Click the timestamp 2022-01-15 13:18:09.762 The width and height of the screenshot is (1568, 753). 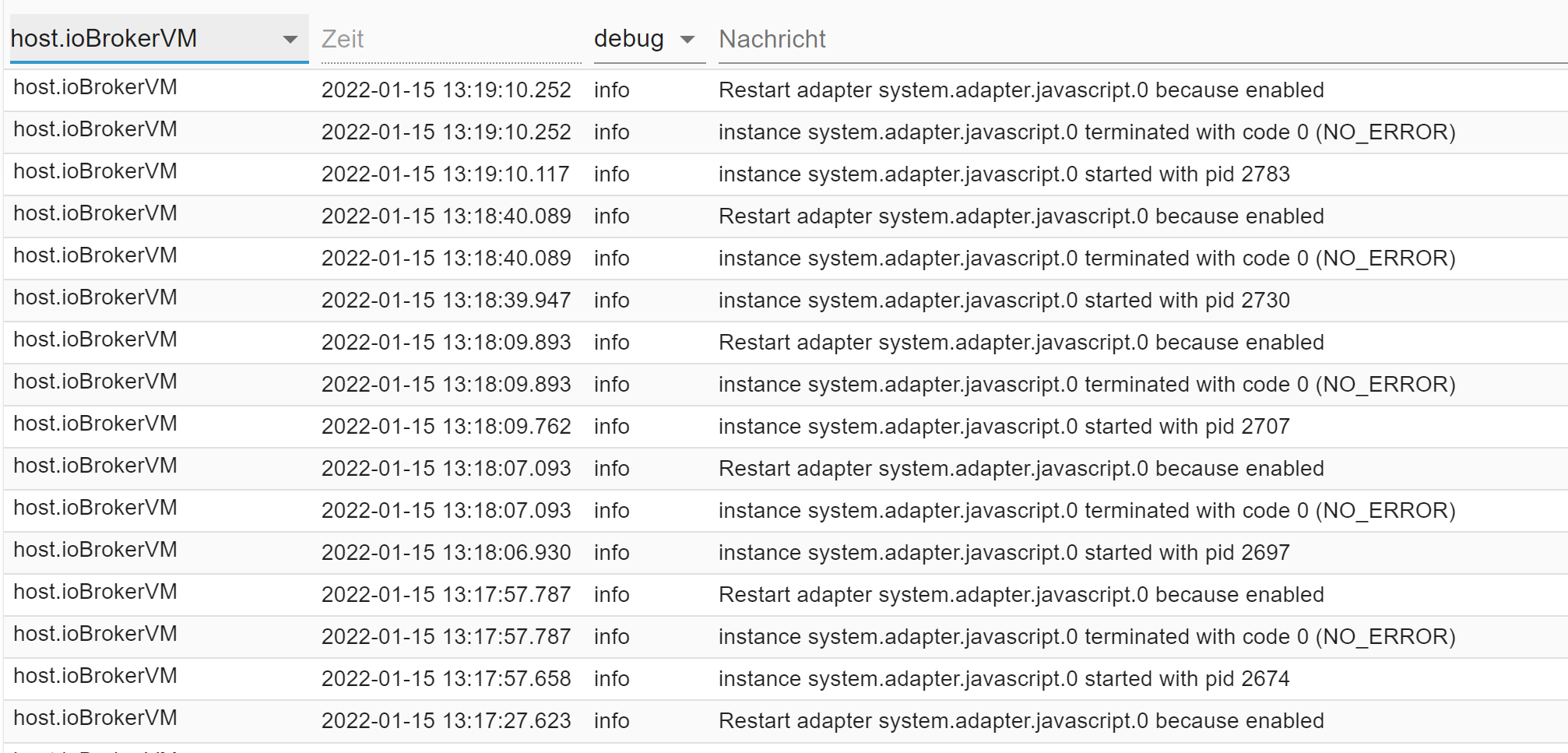pyautogui.click(x=446, y=427)
